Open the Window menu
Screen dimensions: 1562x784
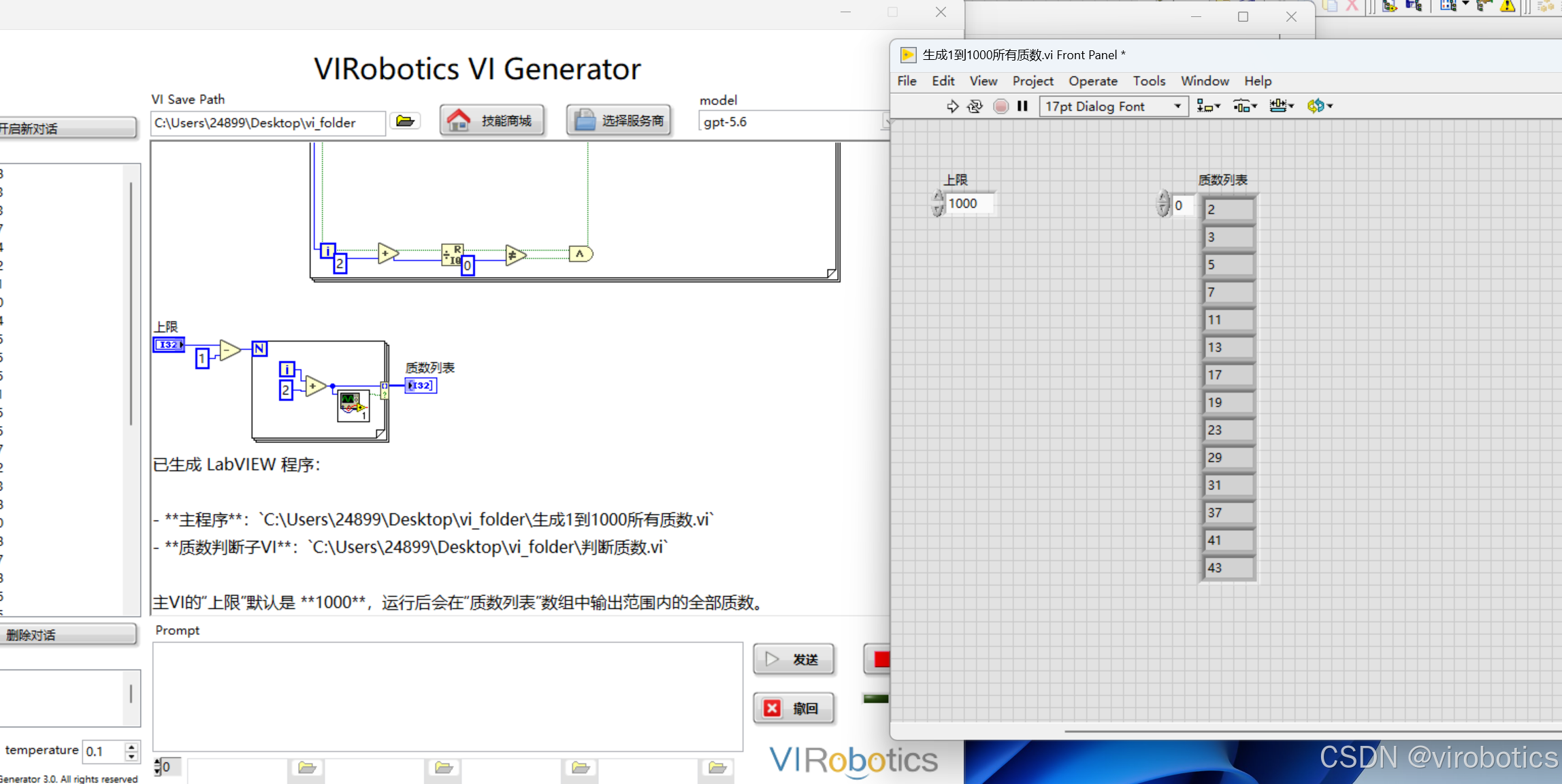1205,81
